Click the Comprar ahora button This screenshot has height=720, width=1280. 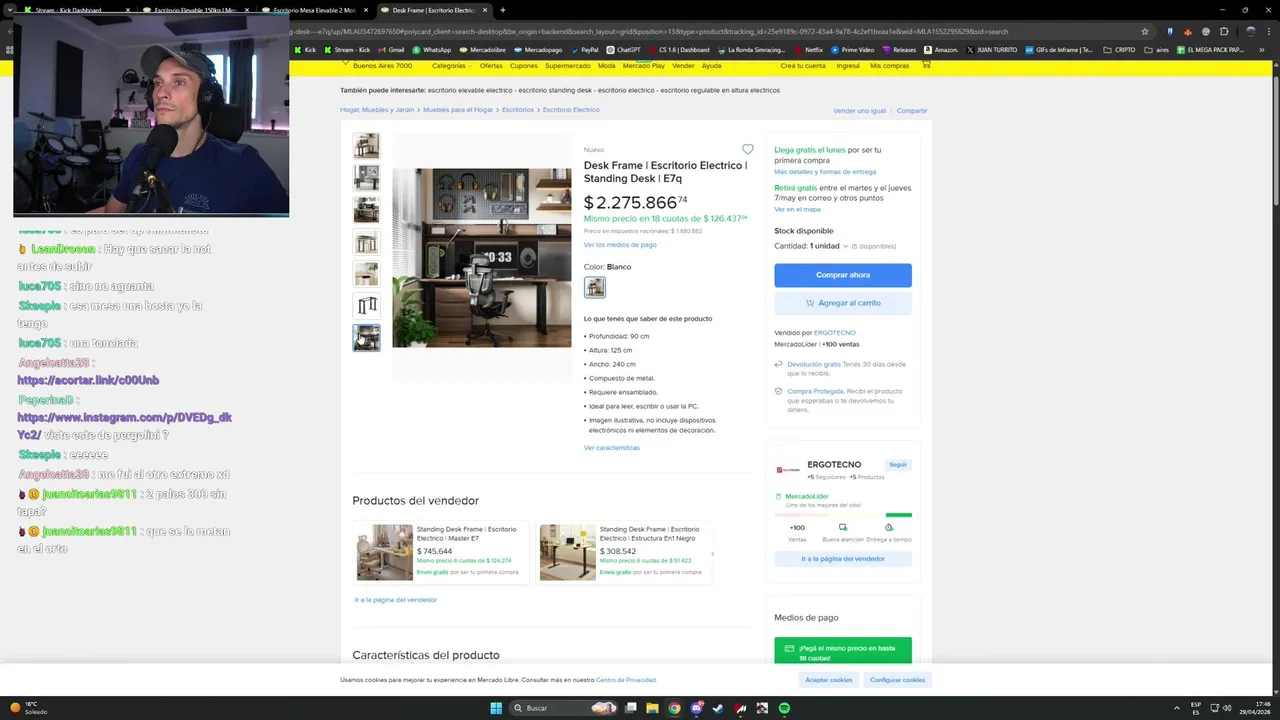click(x=843, y=275)
